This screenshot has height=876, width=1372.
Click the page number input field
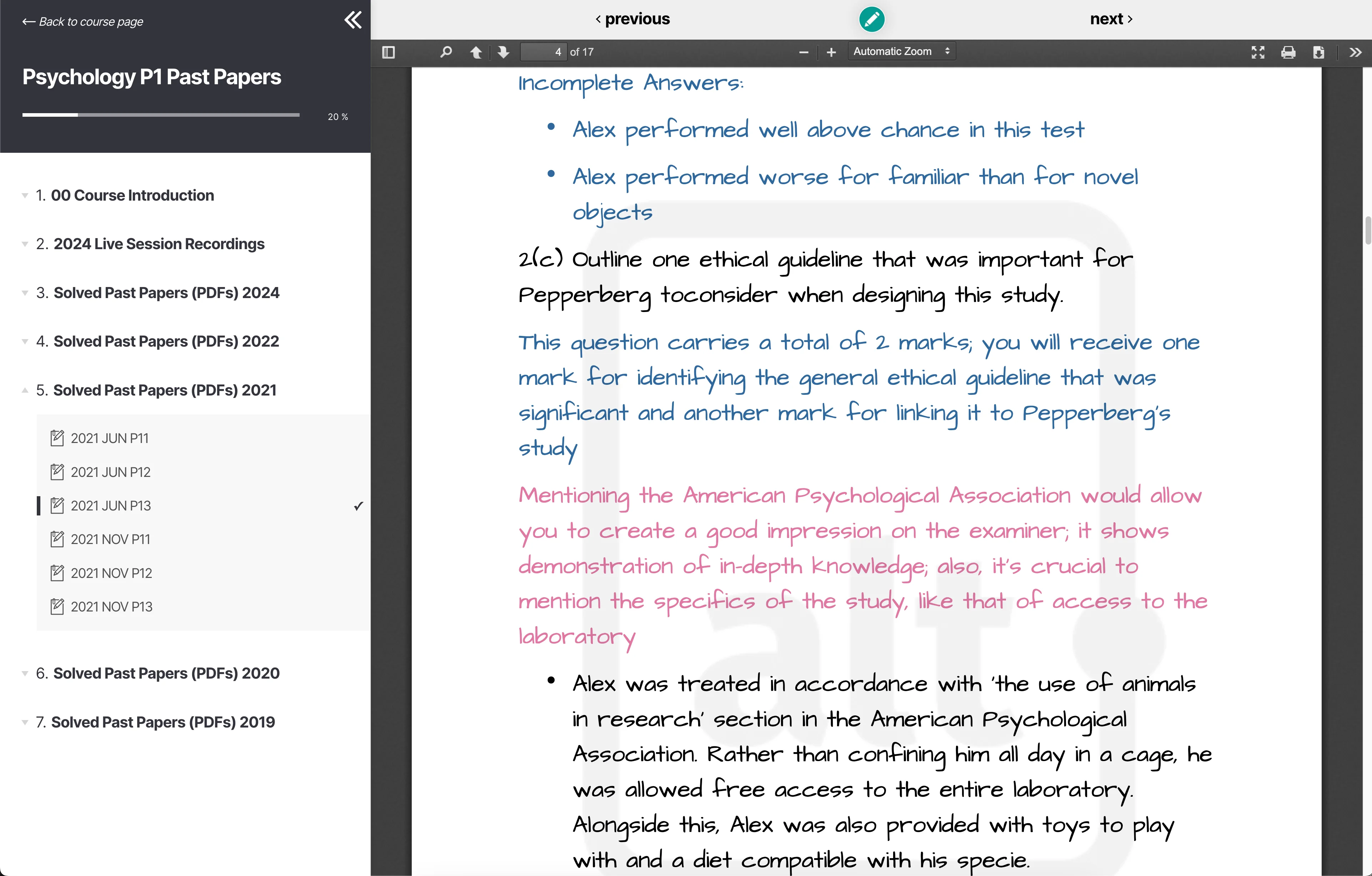pos(544,52)
